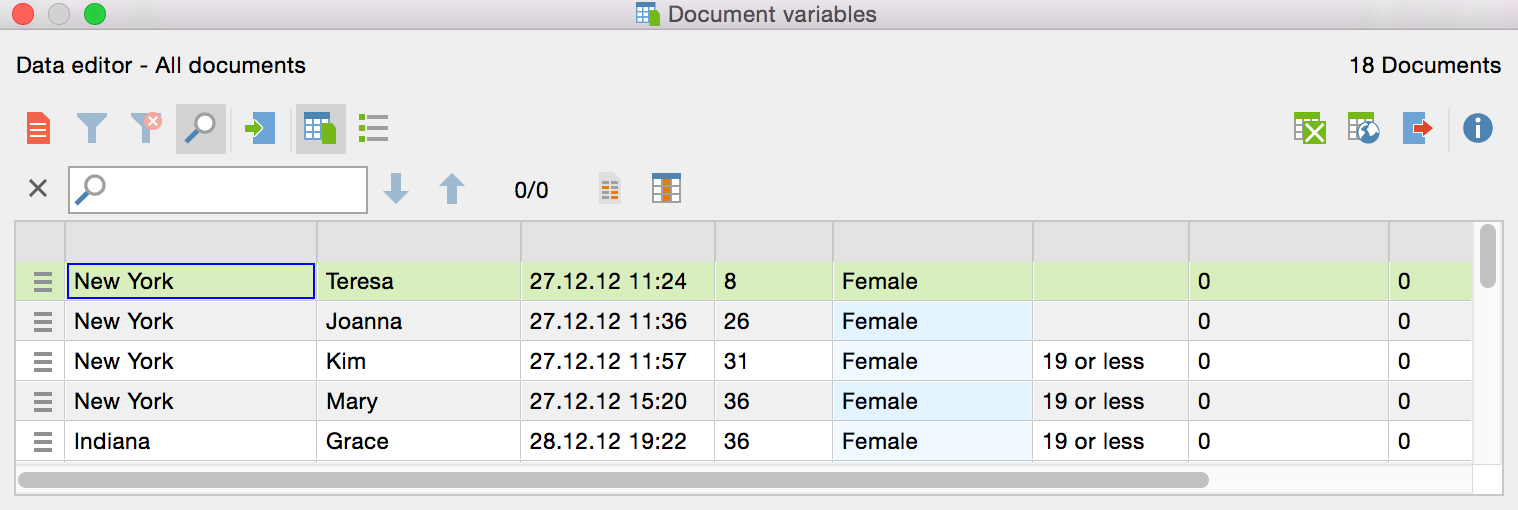
Task: Open the filter funnel tool
Action: [92, 129]
